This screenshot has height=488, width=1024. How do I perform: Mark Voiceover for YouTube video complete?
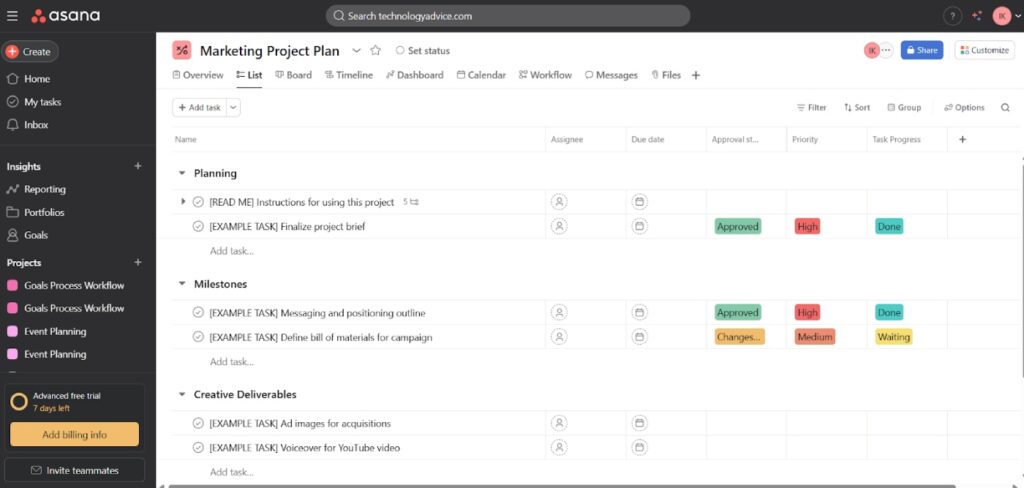[x=199, y=447]
